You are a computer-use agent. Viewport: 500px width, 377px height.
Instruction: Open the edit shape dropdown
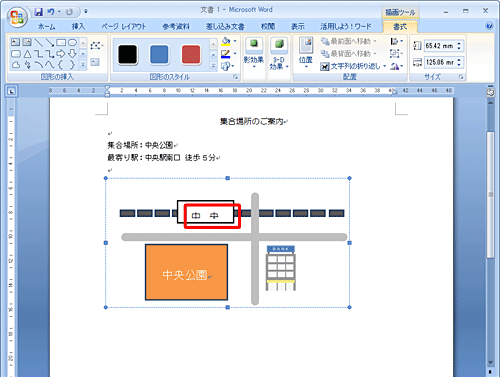pyautogui.click(x=97, y=45)
